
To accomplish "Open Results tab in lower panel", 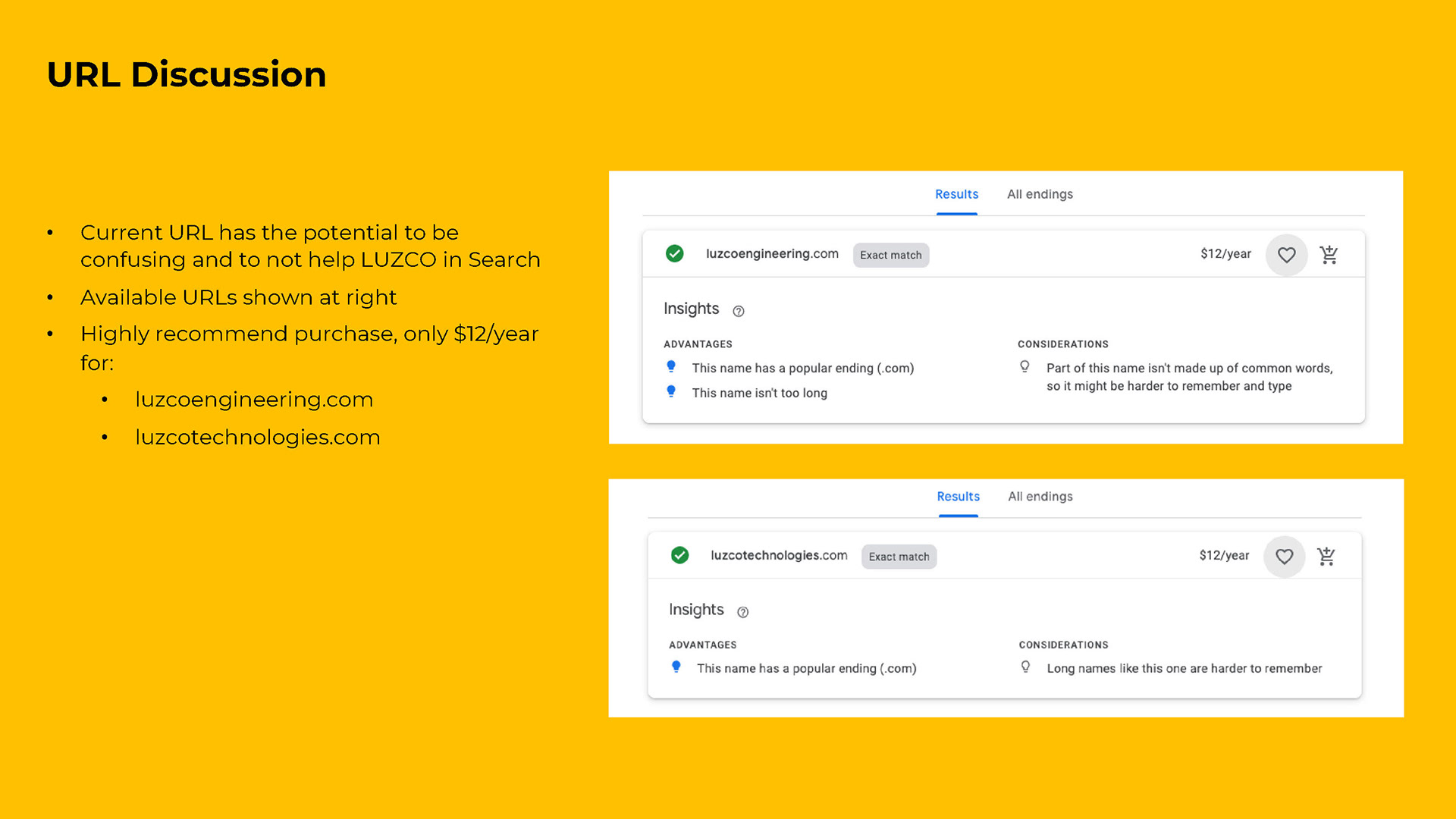I will tap(958, 497).
